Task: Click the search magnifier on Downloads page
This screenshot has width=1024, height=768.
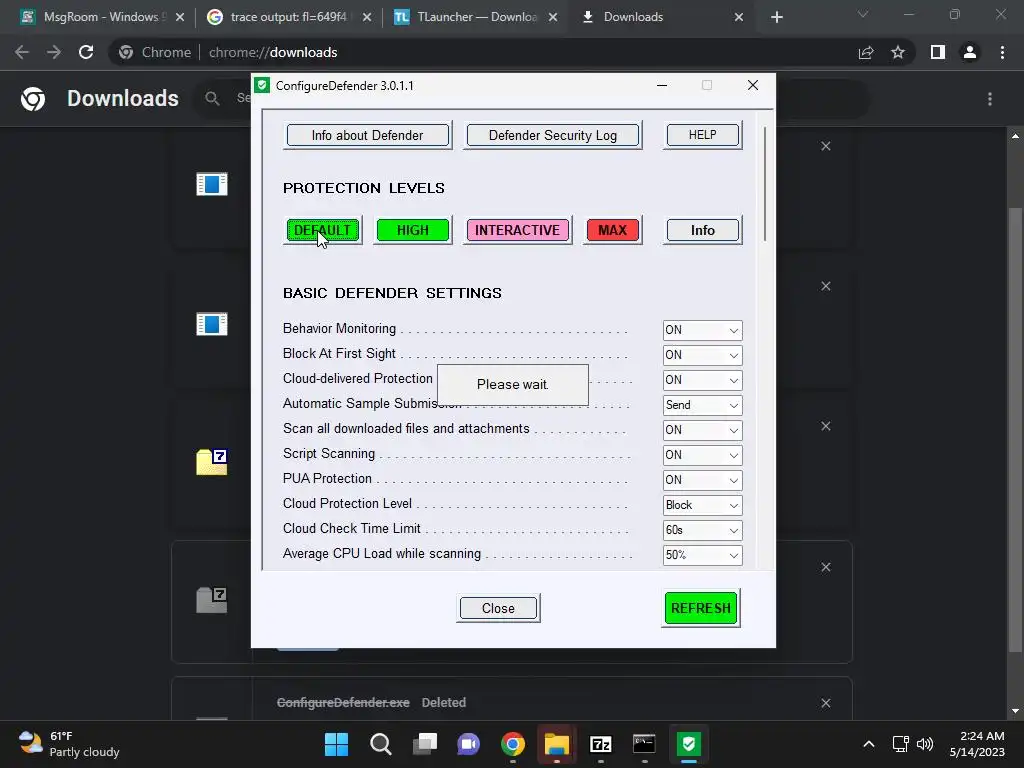Action: 212,98
